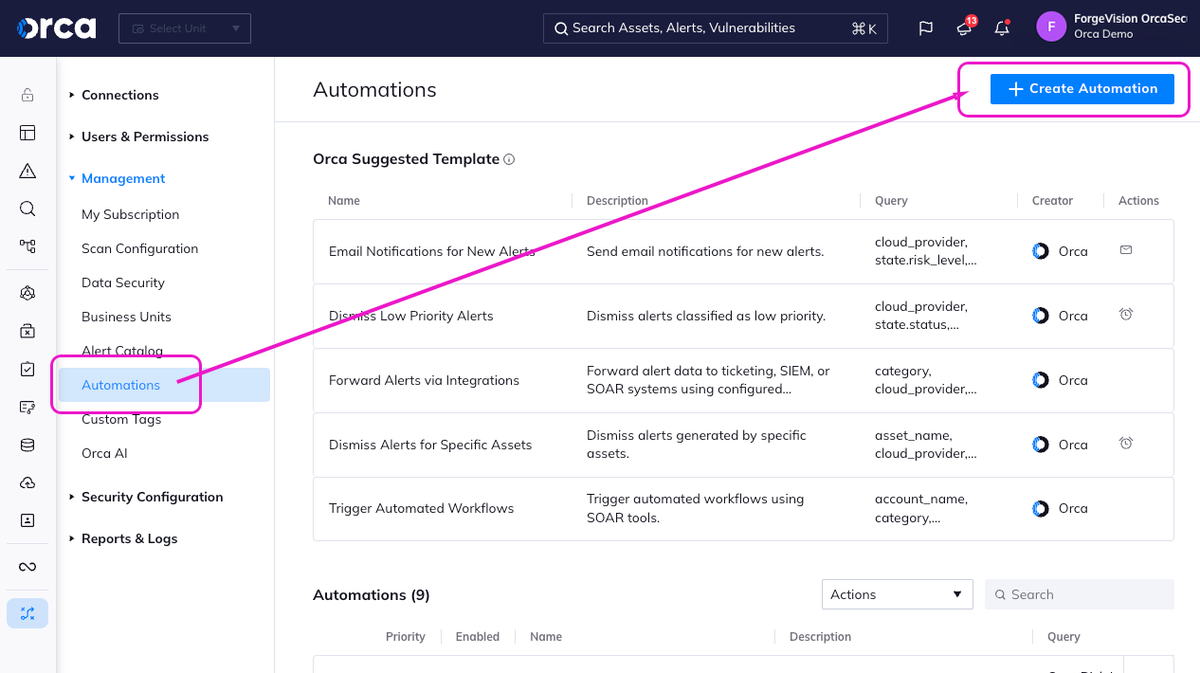Click magnifier icon in Automations search field
This screenshot has height=673, width=1200.
[x=1000, y=594]
